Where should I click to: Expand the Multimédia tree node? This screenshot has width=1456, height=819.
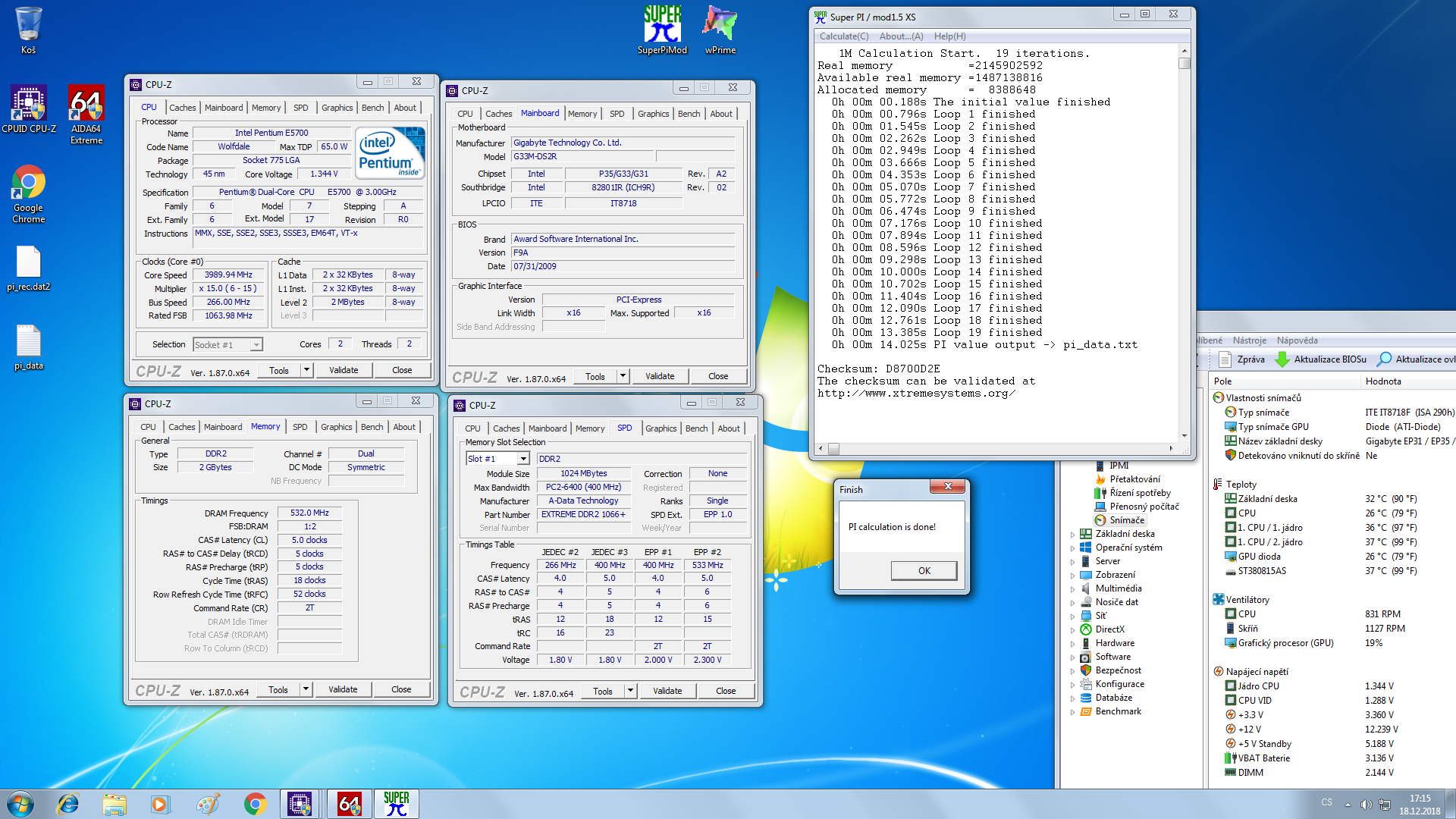(x=1072, y=589)
